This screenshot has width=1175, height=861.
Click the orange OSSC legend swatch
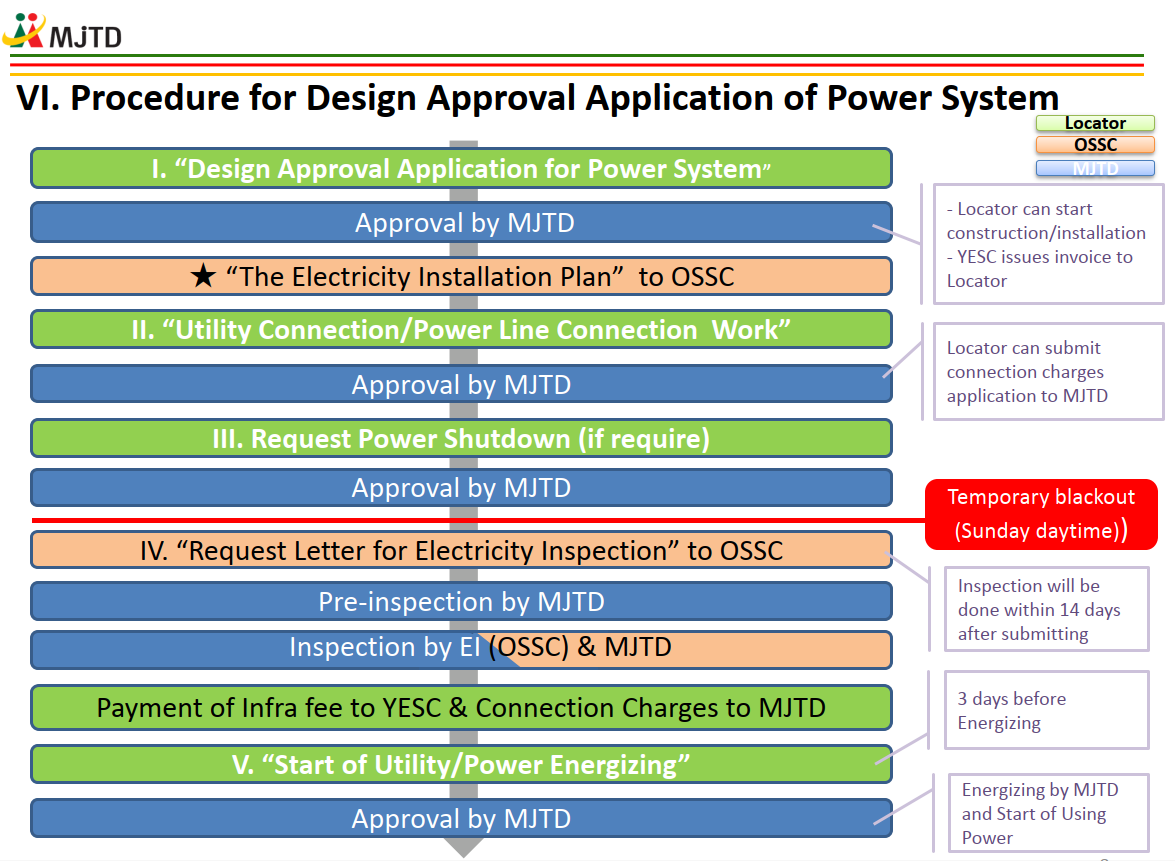(x=1095, y=146)
